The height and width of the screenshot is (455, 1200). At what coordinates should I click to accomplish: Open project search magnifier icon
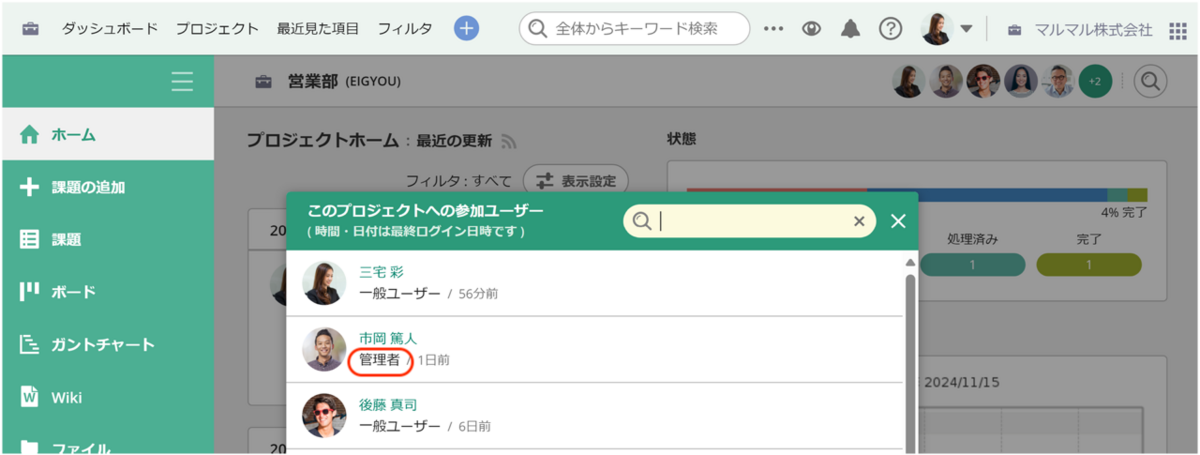click(x=1150, y=81)
